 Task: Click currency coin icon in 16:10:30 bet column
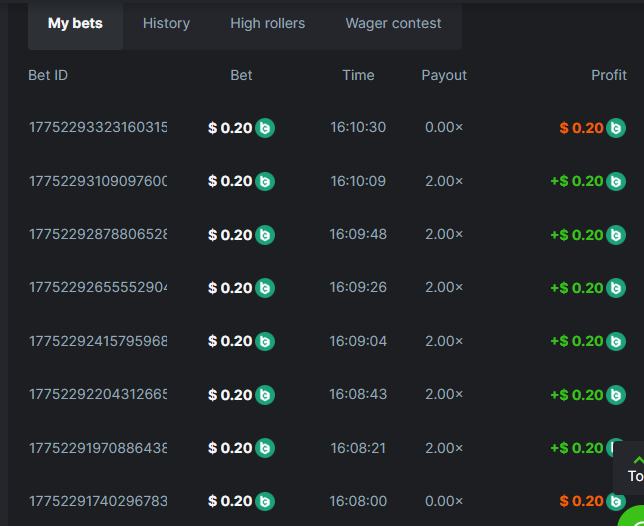pyautogui.click(x=265, y=128)
